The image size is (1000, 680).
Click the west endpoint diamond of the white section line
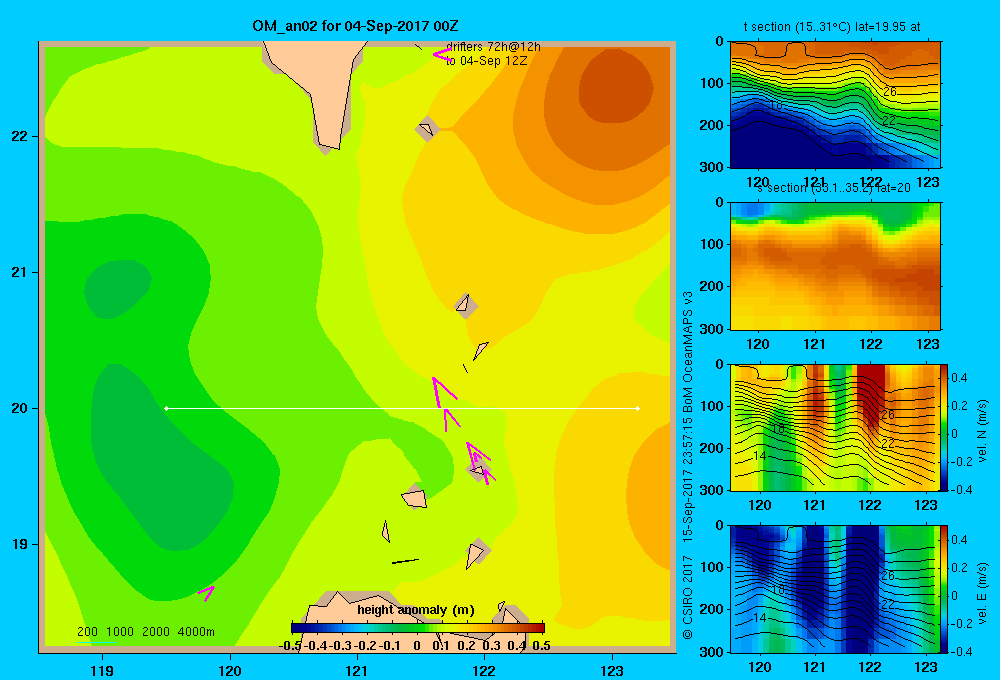pyautogui.click(x=166, y=408)
